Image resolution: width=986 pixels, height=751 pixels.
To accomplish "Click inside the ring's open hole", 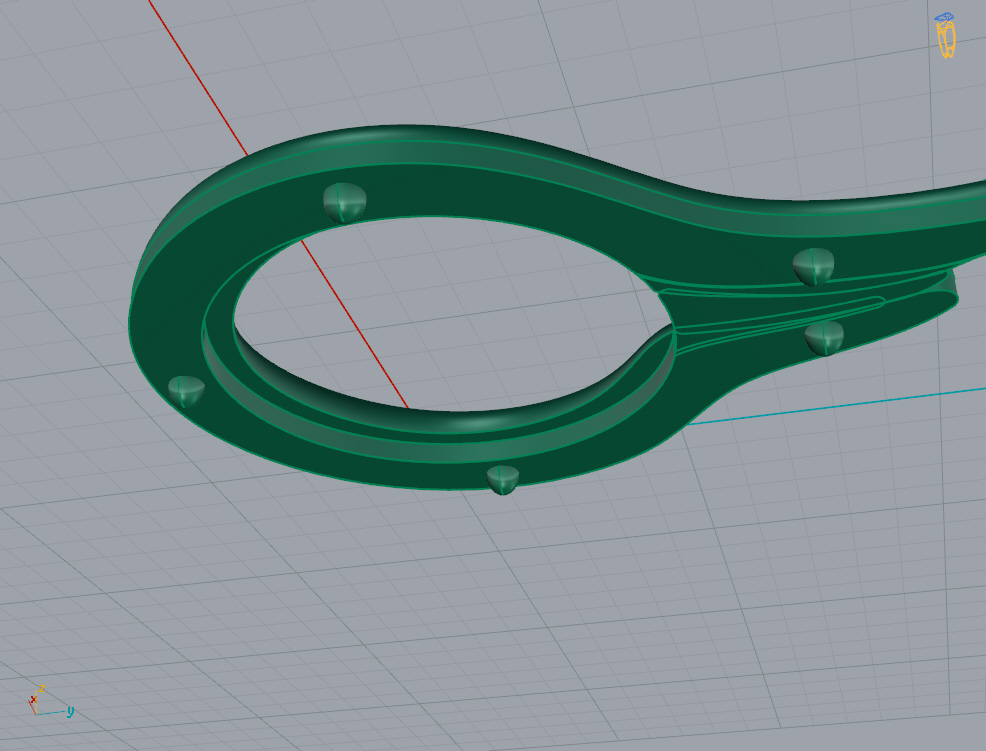I will [440, 310].
